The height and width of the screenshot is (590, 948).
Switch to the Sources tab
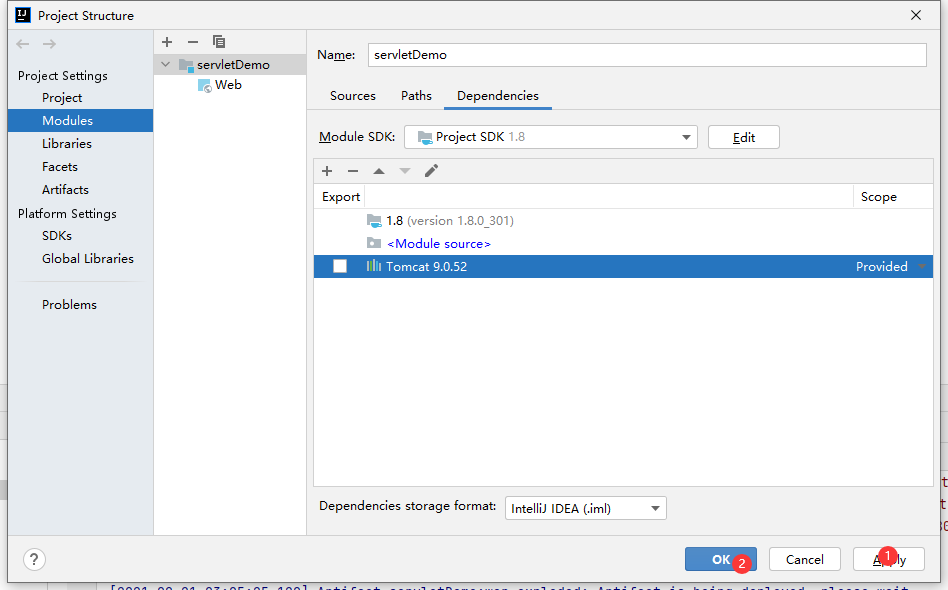point(352,96)
